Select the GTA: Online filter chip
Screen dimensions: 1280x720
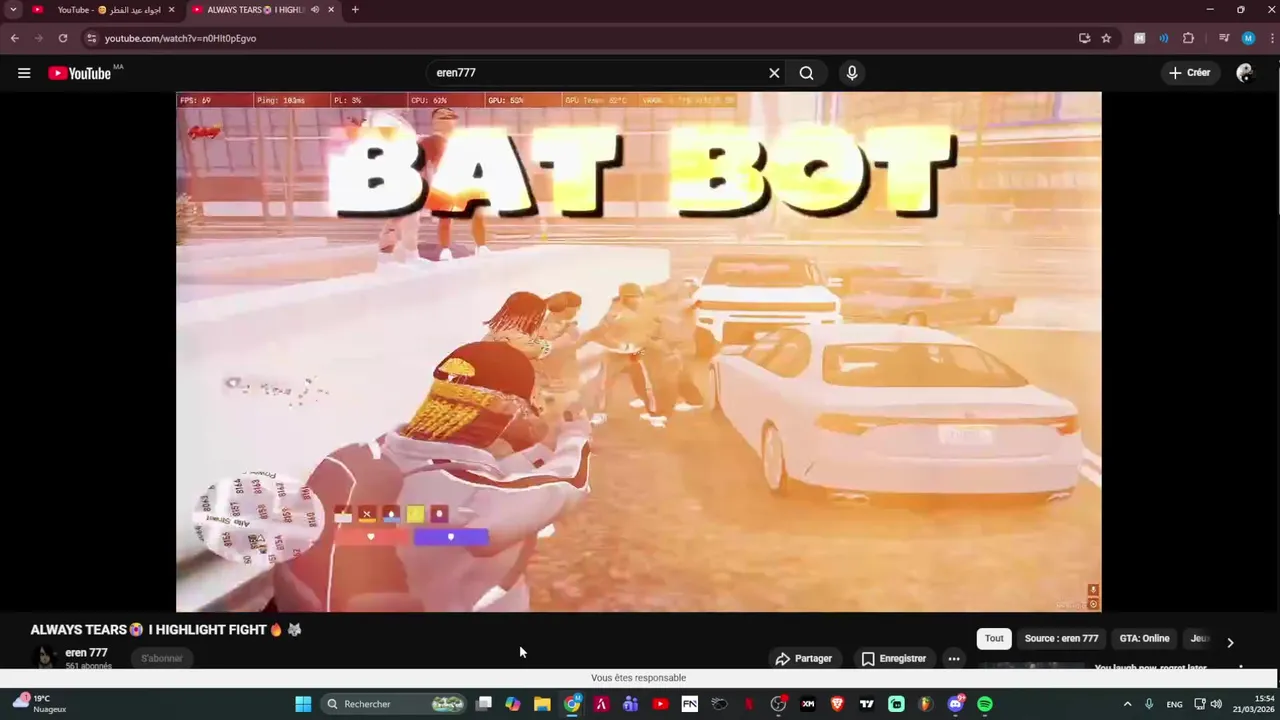(x=1144, y=638)
